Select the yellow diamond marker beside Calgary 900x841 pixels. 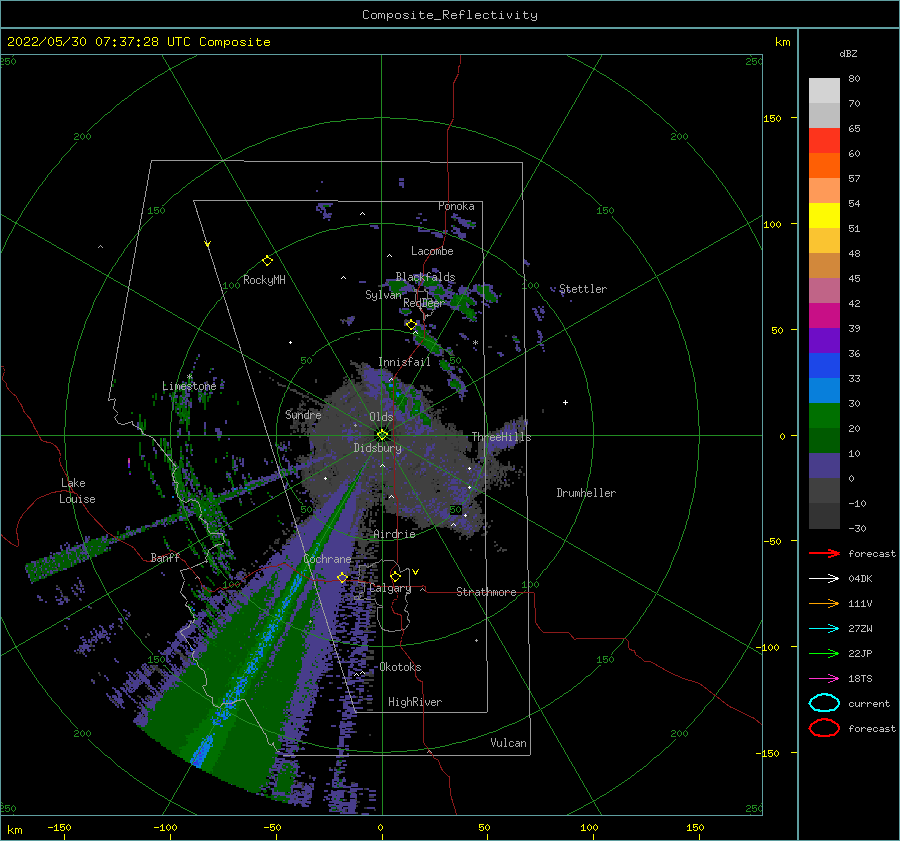[395, 576]
